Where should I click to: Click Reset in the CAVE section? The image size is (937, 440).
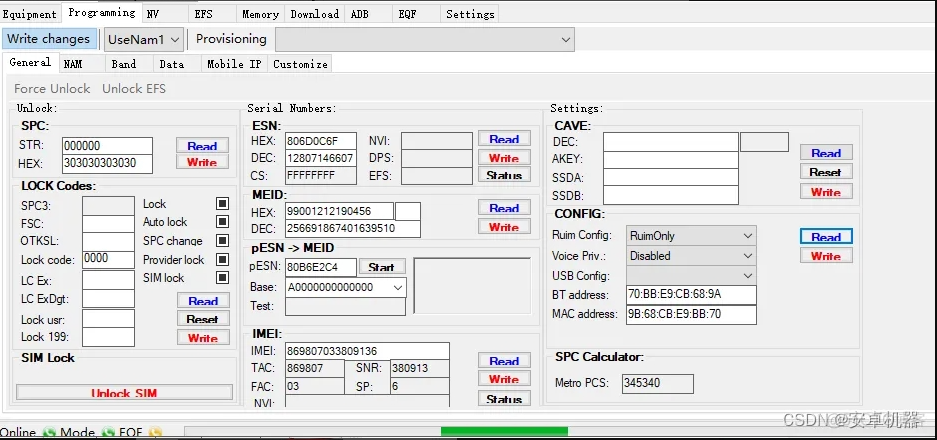tap(826, 172)
